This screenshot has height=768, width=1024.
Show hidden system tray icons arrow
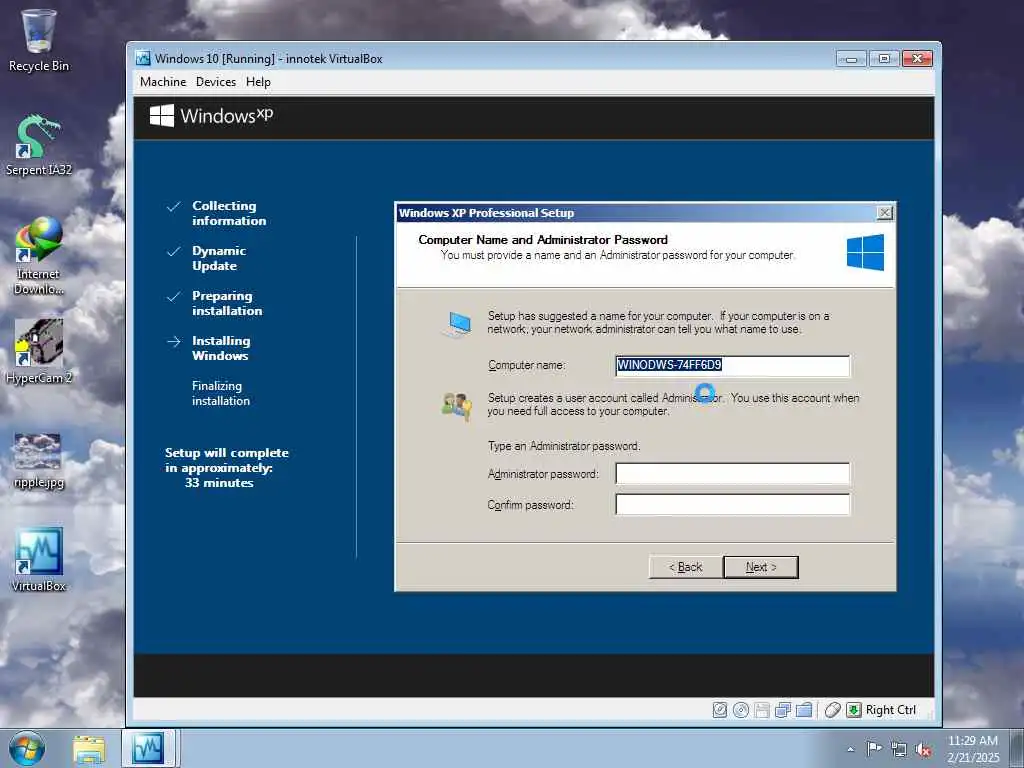pos(850,749)
